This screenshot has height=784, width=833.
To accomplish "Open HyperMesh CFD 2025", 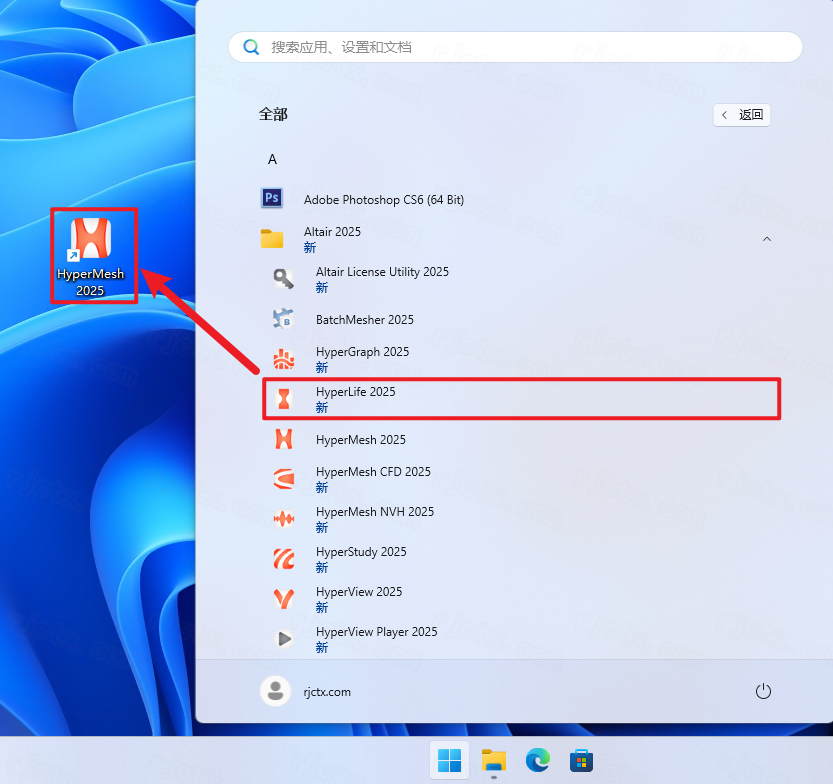I will coord(373,479).
